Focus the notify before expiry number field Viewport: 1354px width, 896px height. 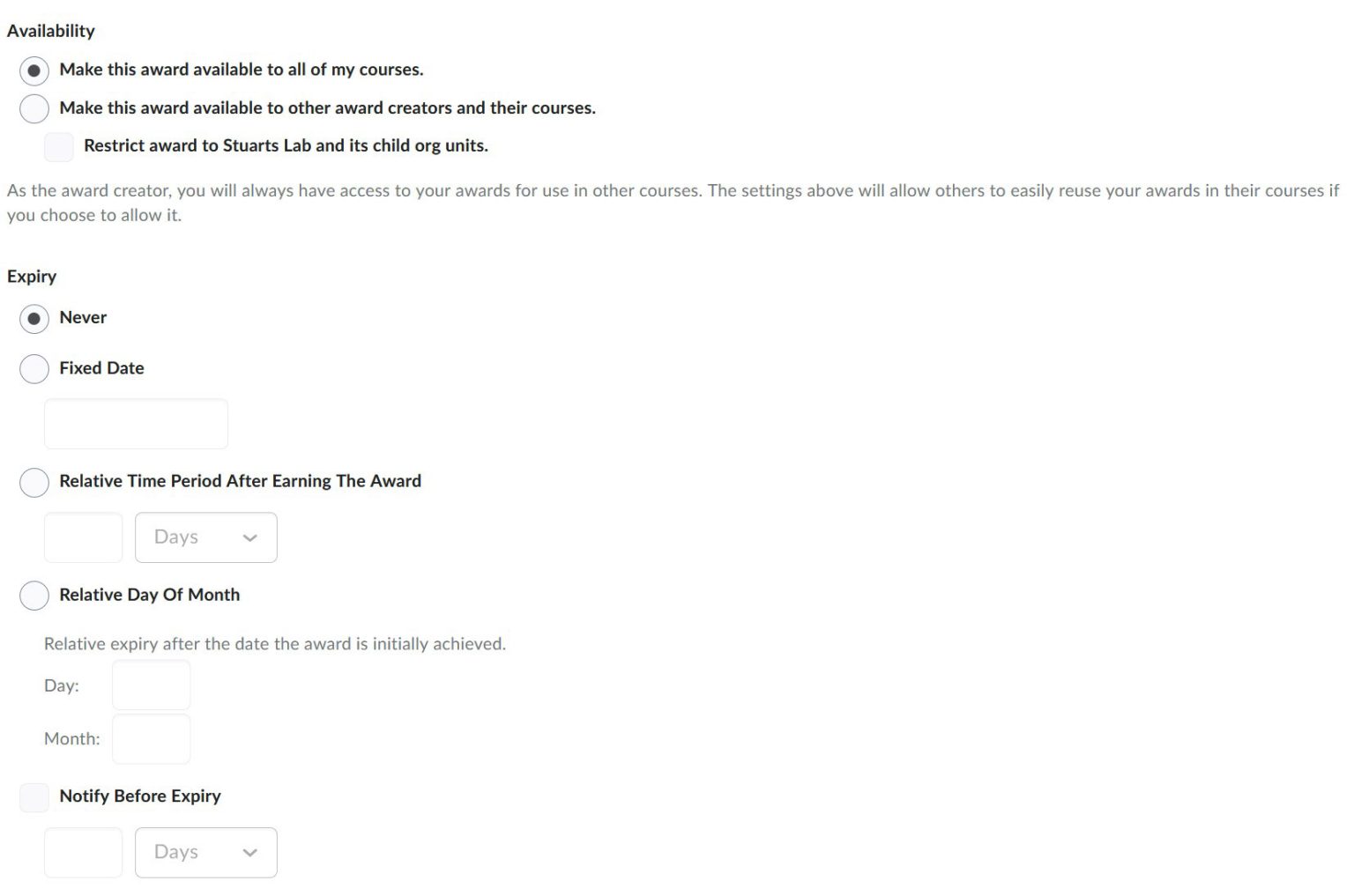coord(84,852)
